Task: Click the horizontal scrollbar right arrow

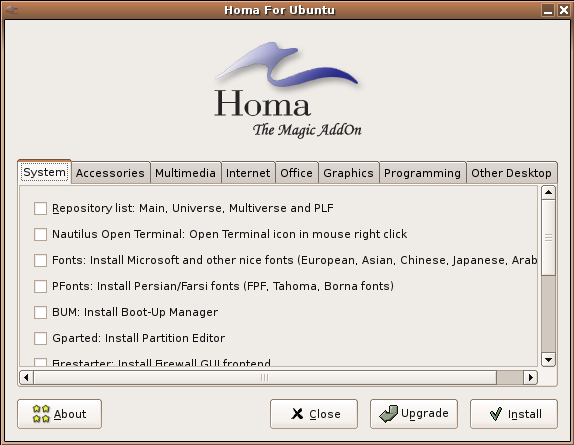Action: point(530,377)
